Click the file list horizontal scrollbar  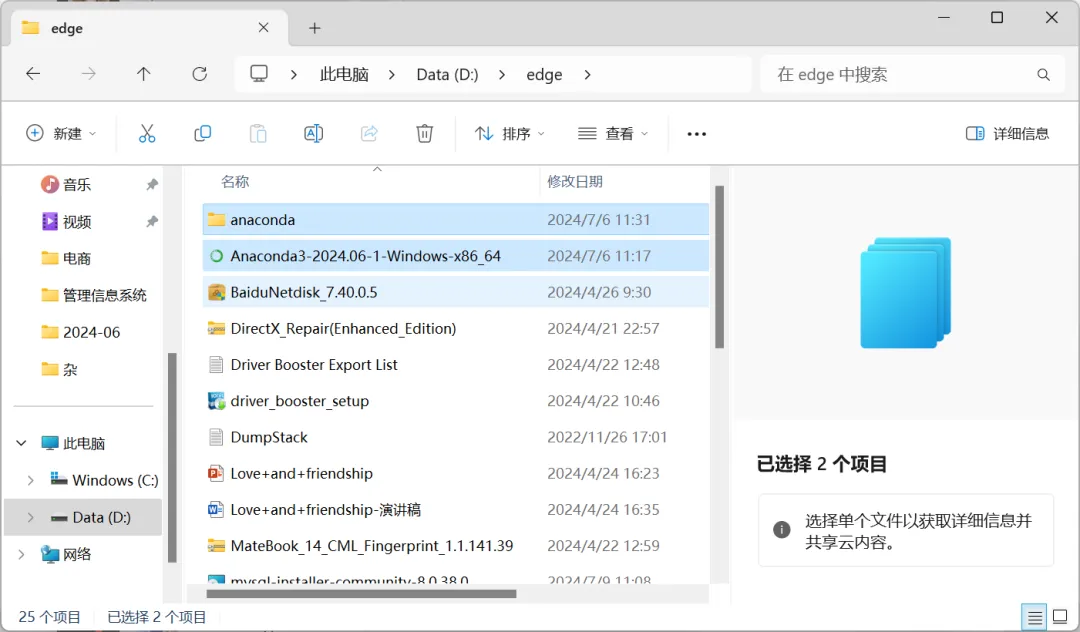coord(361,593)
